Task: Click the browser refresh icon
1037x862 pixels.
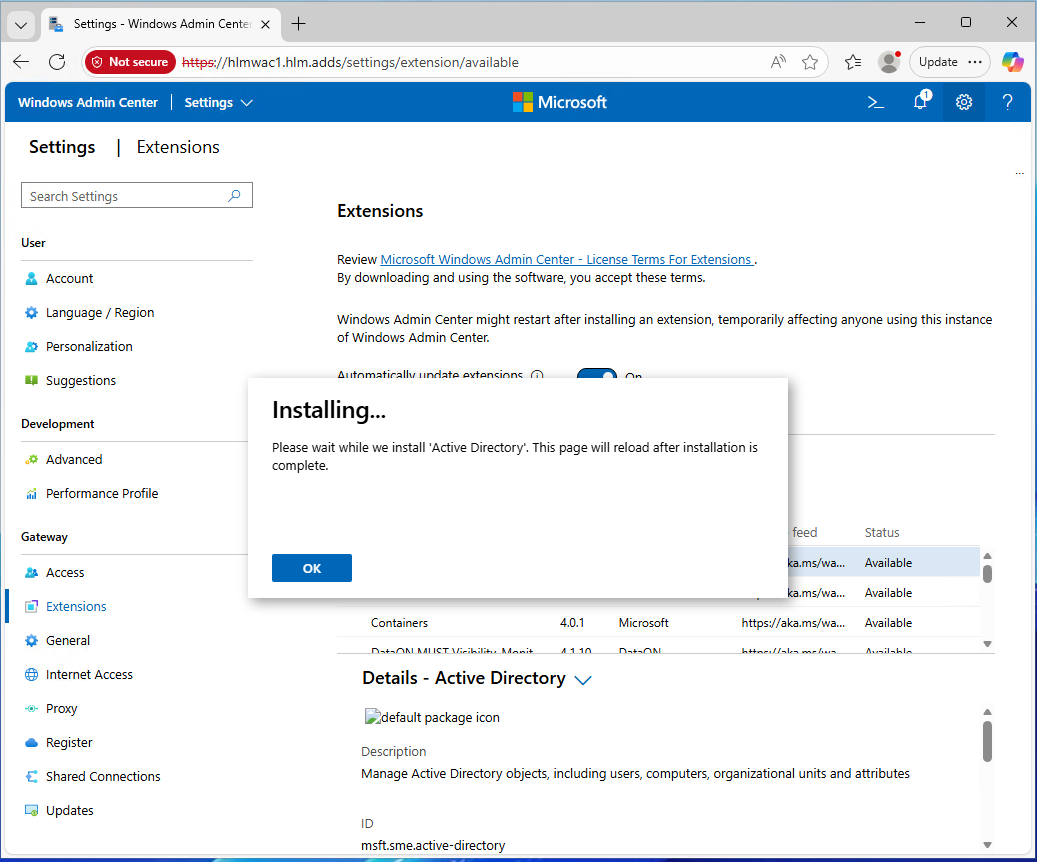Action: [57, 62]
